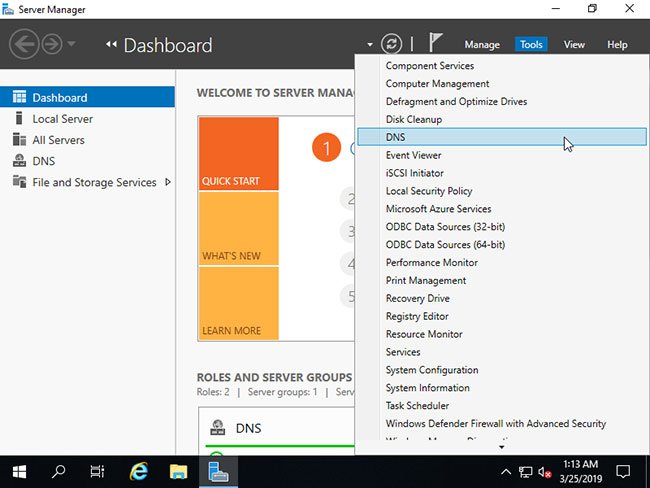This screenshot has height=488, width=650.
Task: Open navigation history dropdown arrow
Action: click(x=71, y=43)
